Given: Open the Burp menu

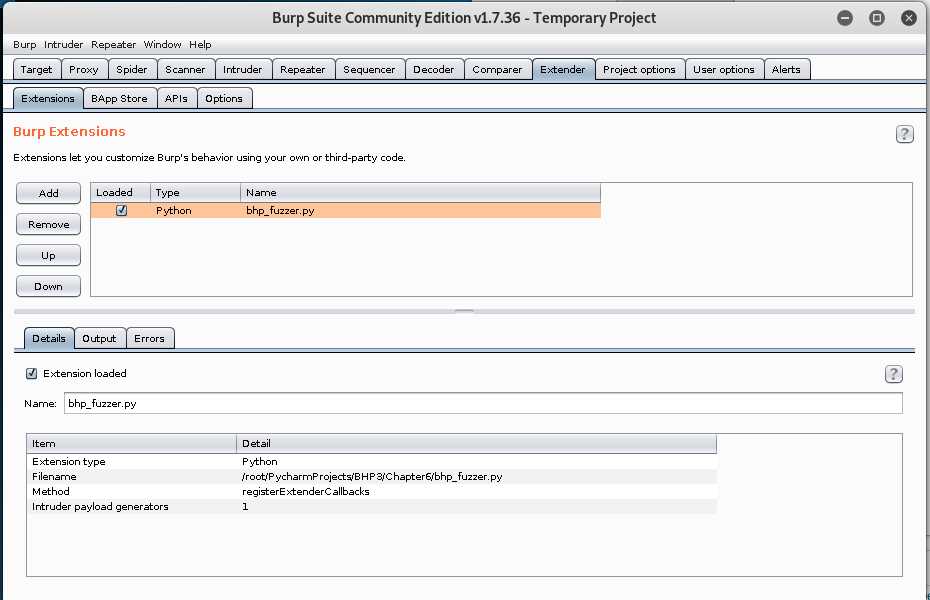Looking at the screenshot, I should (25, 44).
